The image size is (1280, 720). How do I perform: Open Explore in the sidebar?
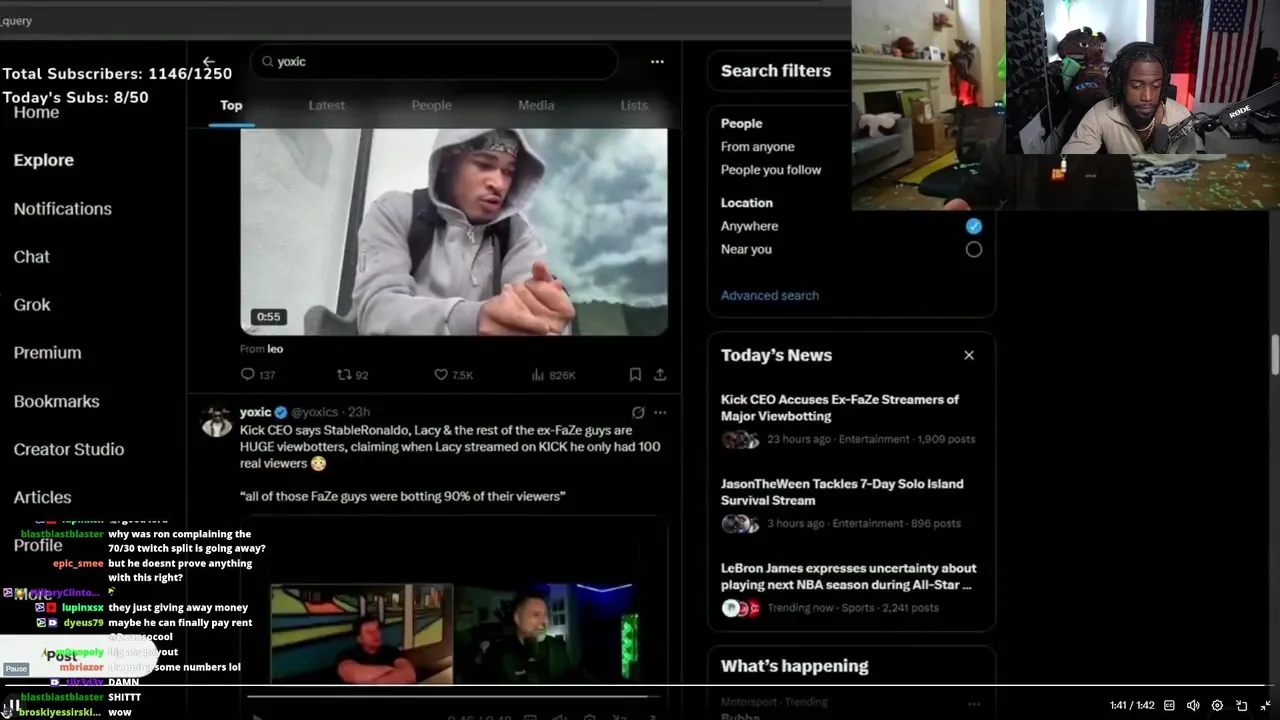tap(44, 160)
